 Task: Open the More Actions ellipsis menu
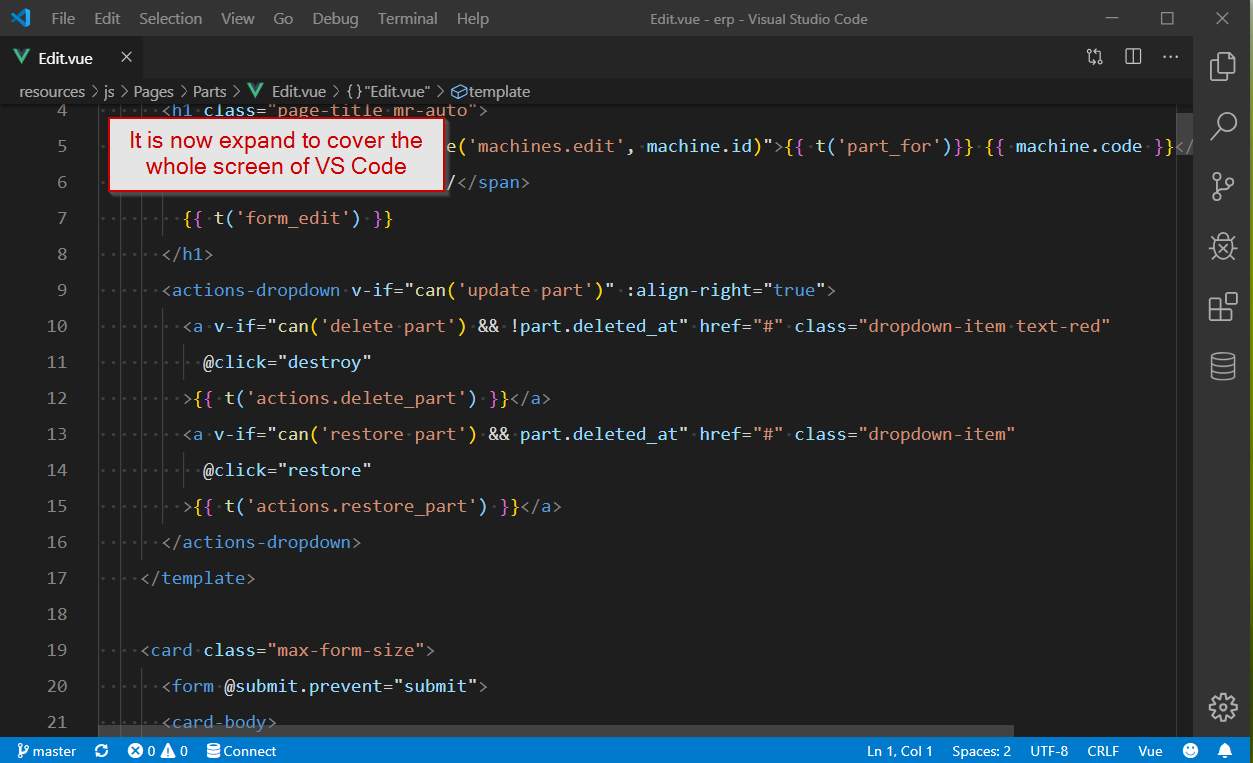click(1171, 57)
